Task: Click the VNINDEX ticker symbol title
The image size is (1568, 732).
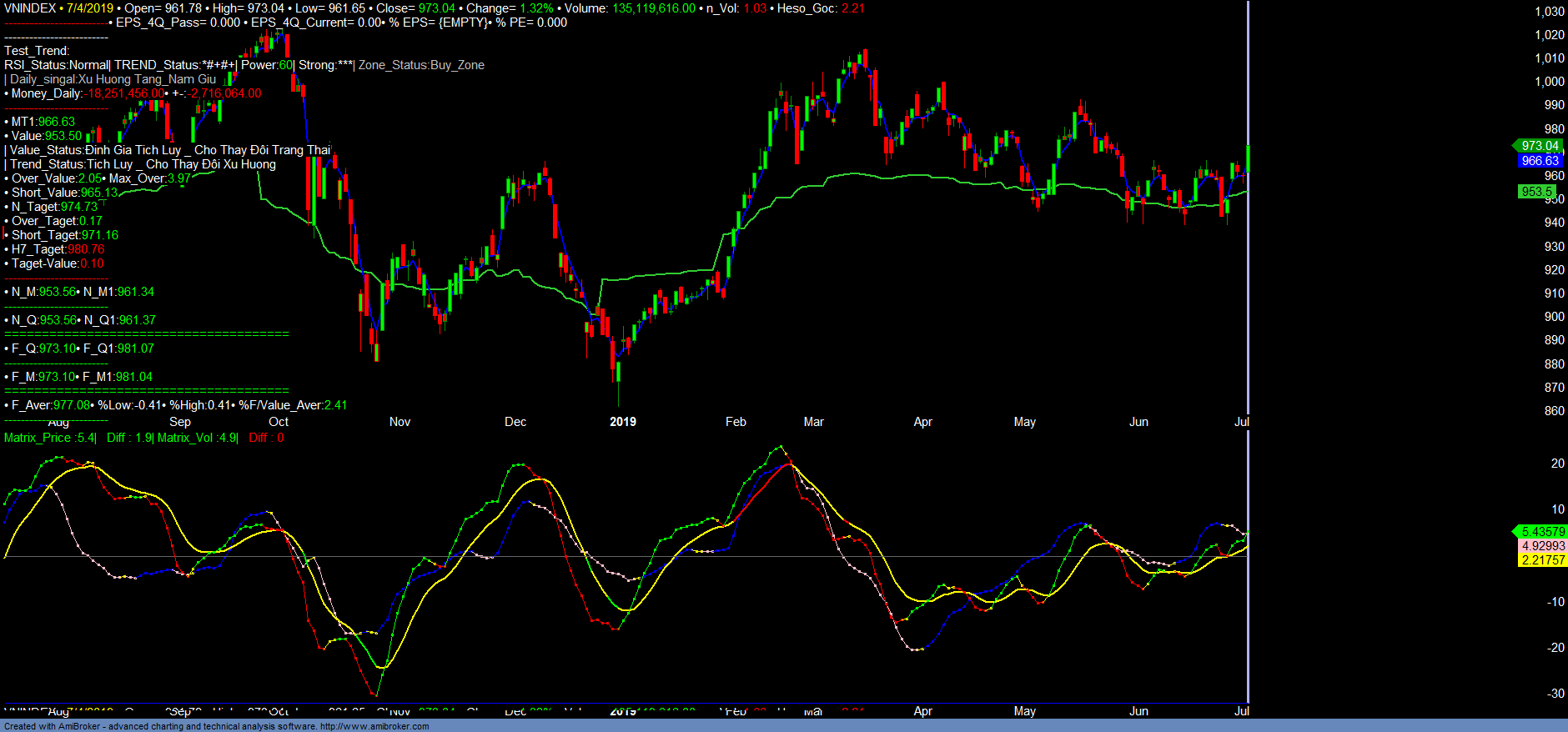Action: click(30, 8)
